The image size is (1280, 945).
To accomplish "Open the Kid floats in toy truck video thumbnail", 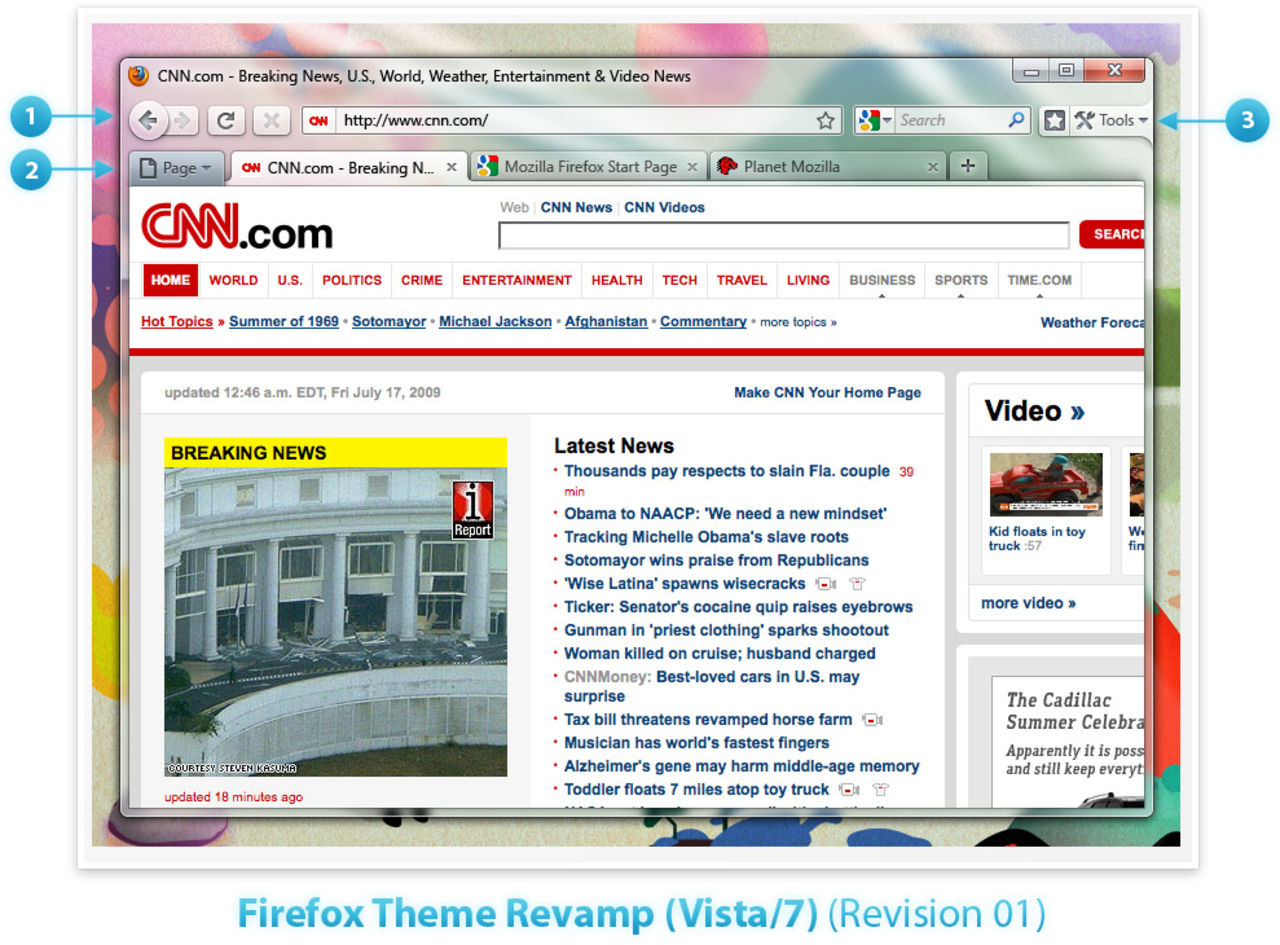I will pos(1046,484).
